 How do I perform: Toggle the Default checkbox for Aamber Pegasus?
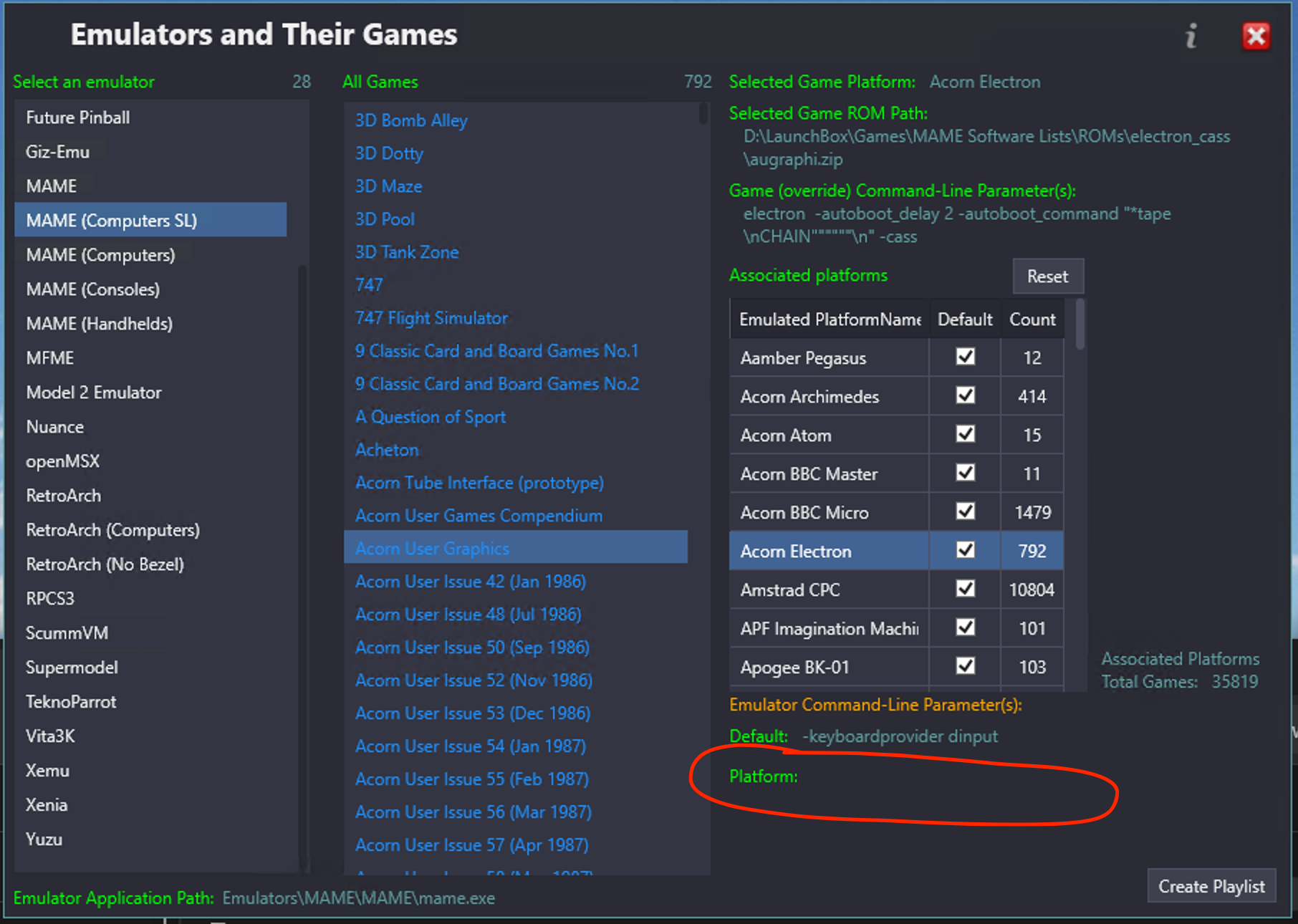pyautogui.click(x=965, y=357)
